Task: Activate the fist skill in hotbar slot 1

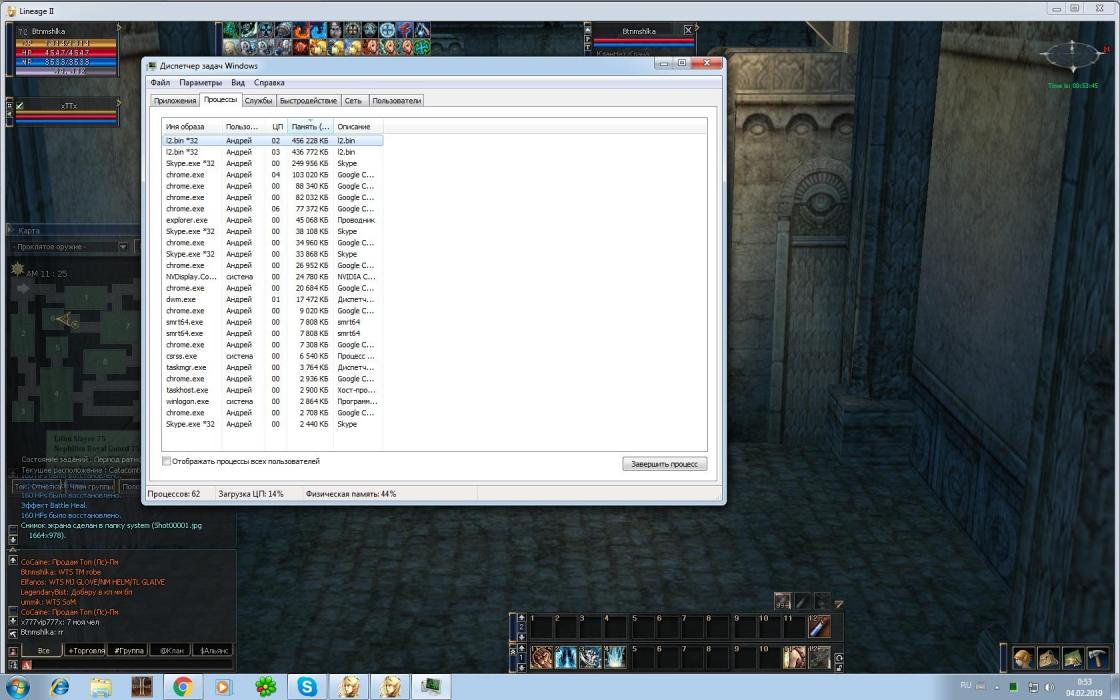Action: coord(541,657)
